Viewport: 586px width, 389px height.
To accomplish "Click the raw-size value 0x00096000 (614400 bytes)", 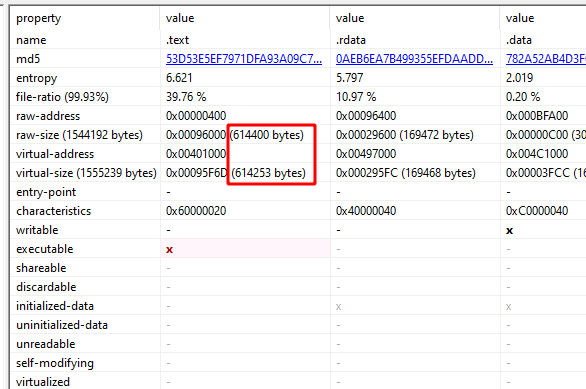I will (x=235, y=135).
